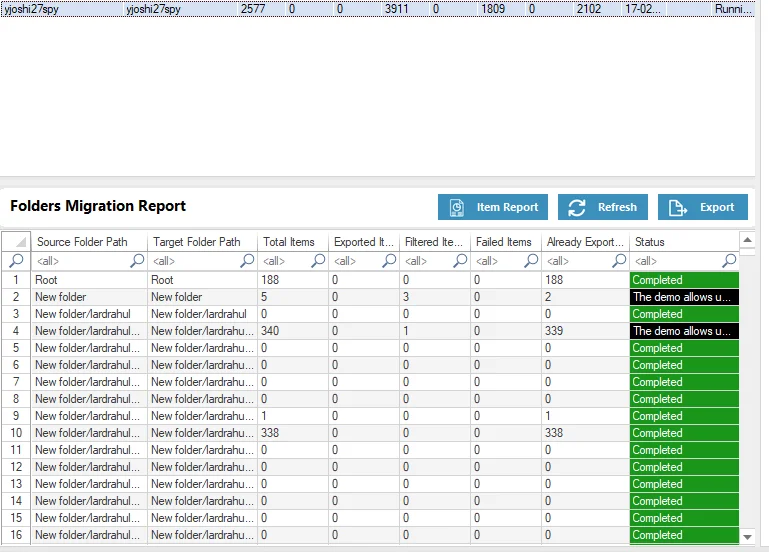Select row number 16 header
769x552 pixels.
point(16,535)
